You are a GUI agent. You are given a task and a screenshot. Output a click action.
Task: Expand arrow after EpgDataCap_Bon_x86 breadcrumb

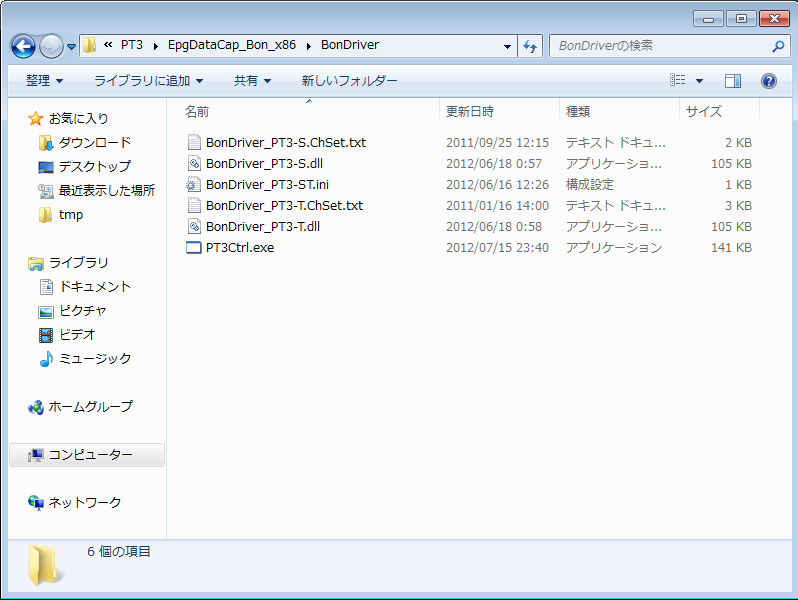pyautogui.click(x=308, y=46)
